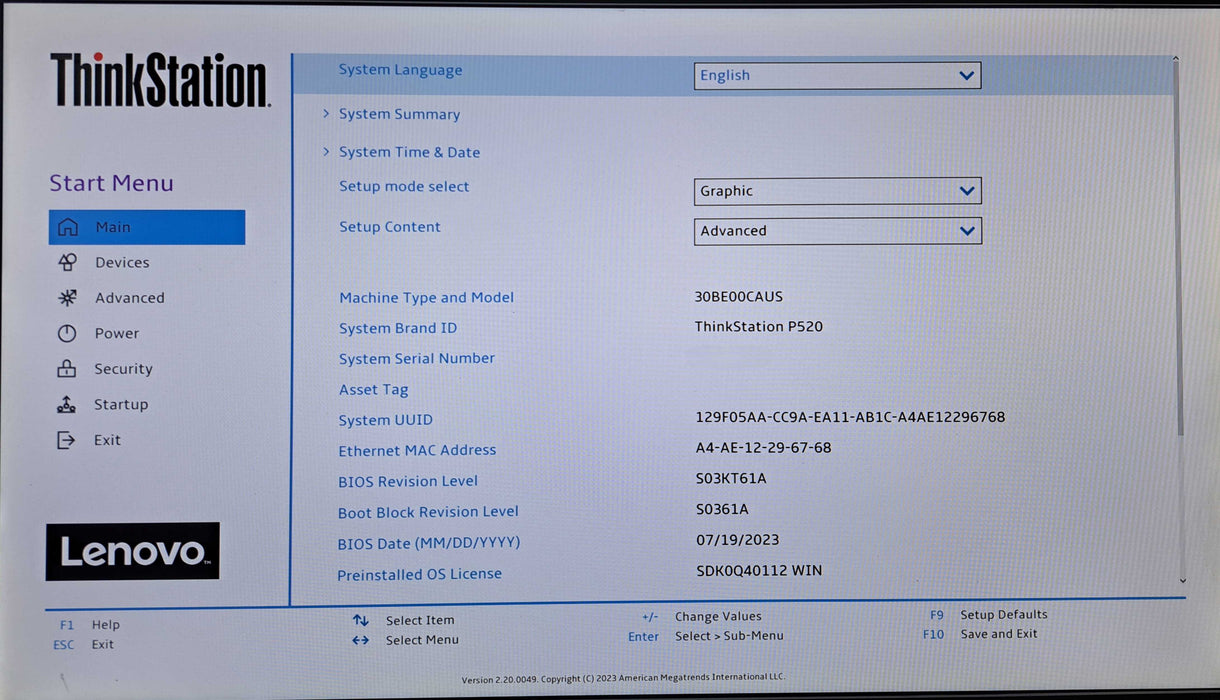The height and width of the screenshot is (700, 1220).
Task: Click the Boot Block Revision Level label
Action: [x=428, y=512]
